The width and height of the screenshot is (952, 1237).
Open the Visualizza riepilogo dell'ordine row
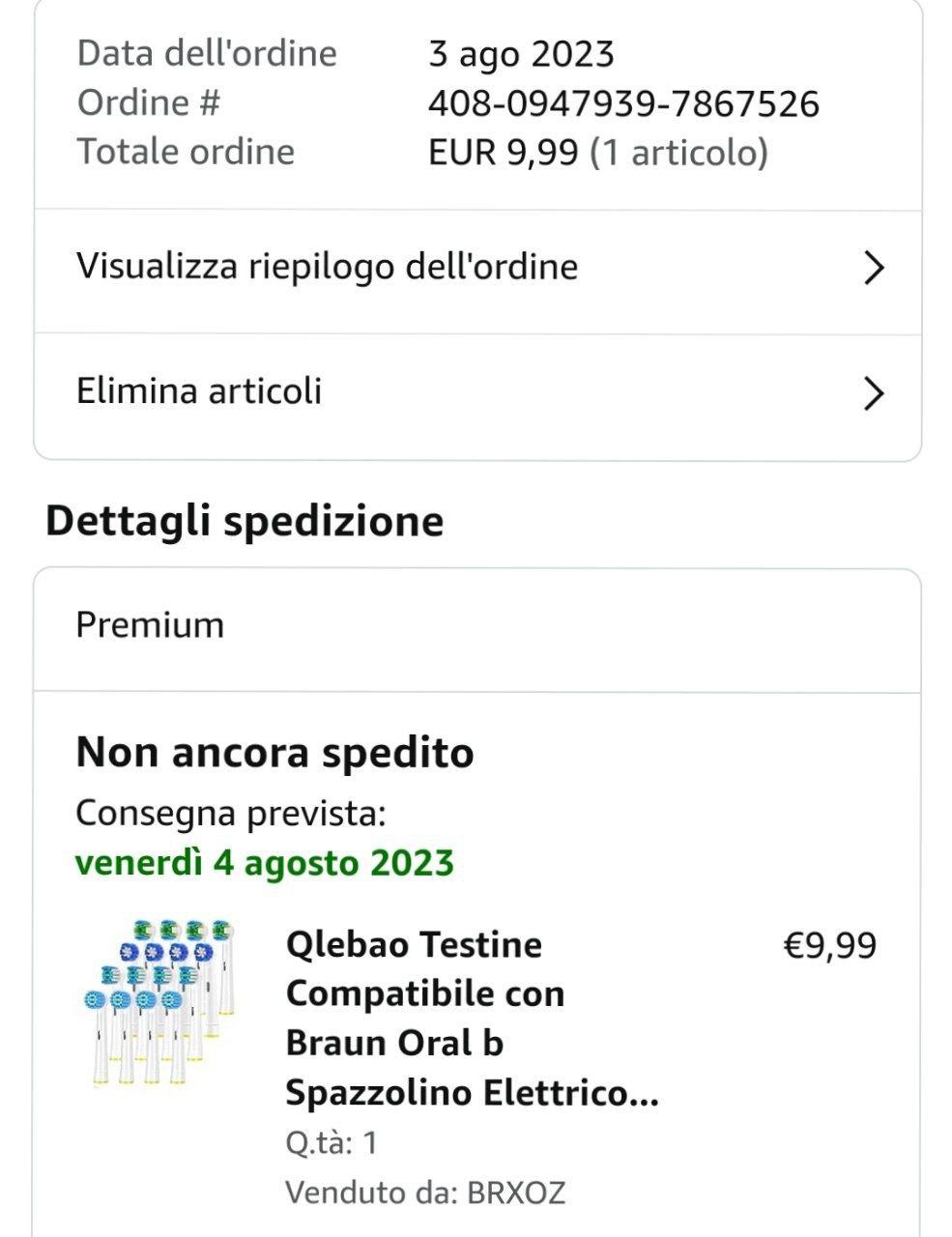click(327, 267)
